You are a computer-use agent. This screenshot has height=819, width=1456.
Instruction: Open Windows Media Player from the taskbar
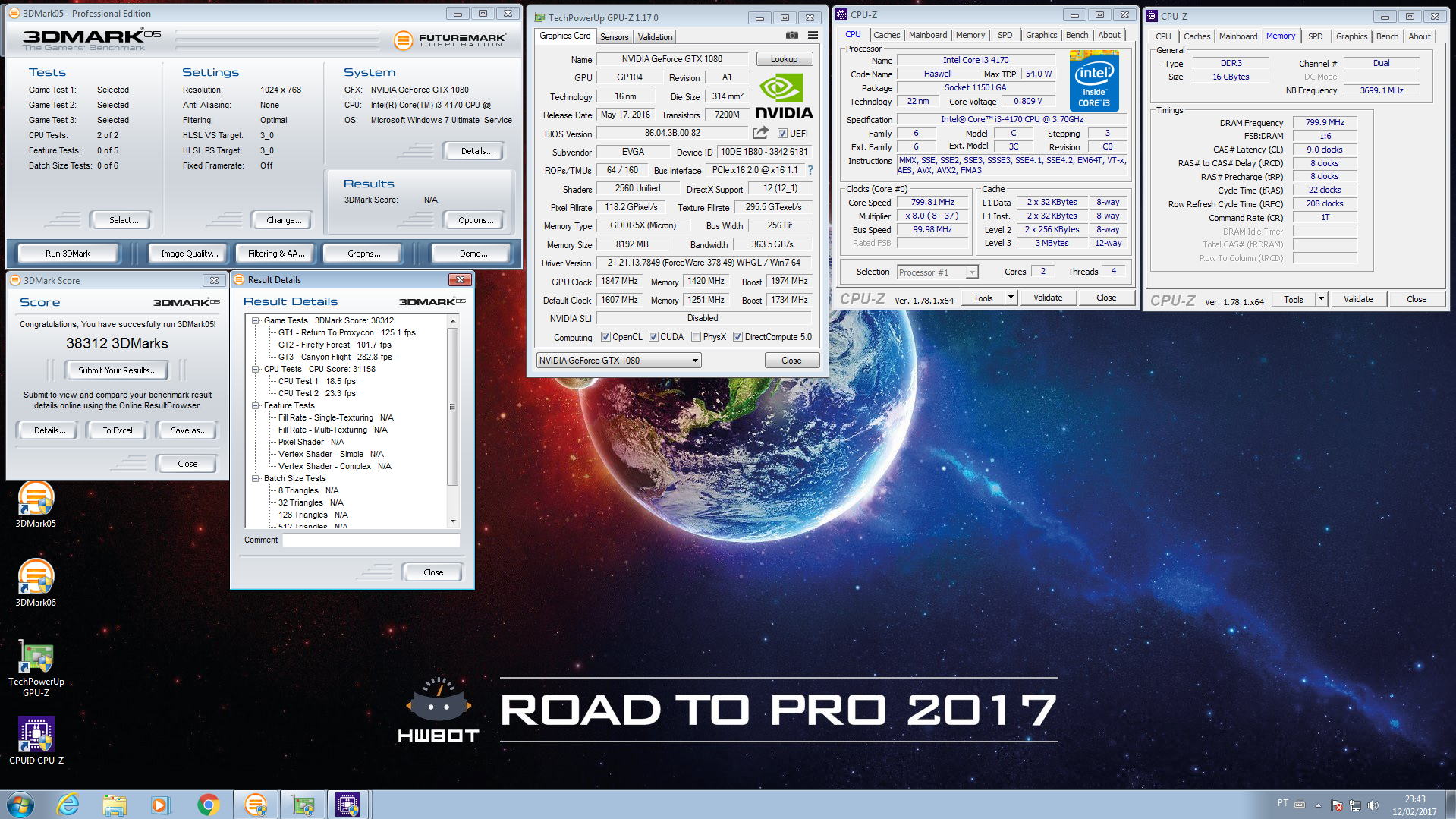click(x=160, y=805)
